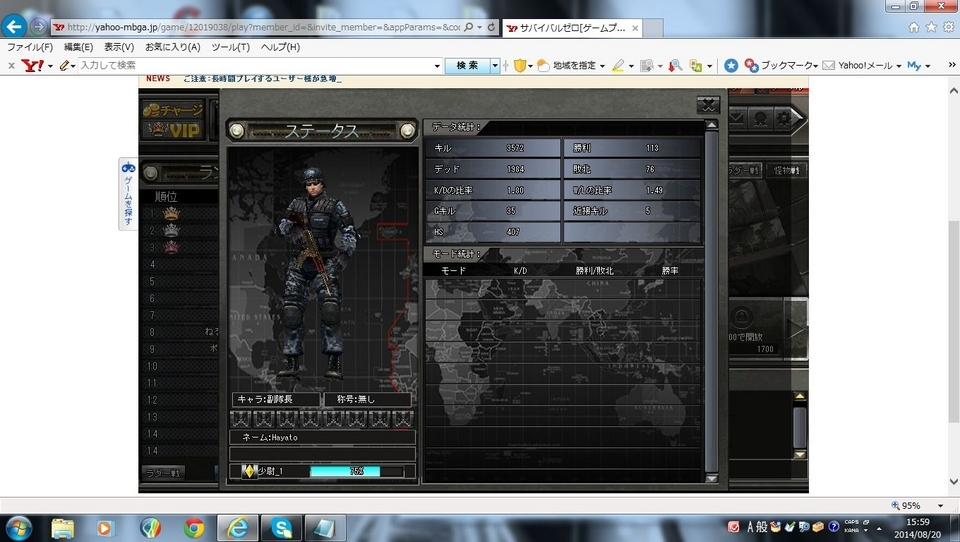The image size is (960, 542).
Task: Click the bronze crown rank 3 icon
Action: coord(171,247)
